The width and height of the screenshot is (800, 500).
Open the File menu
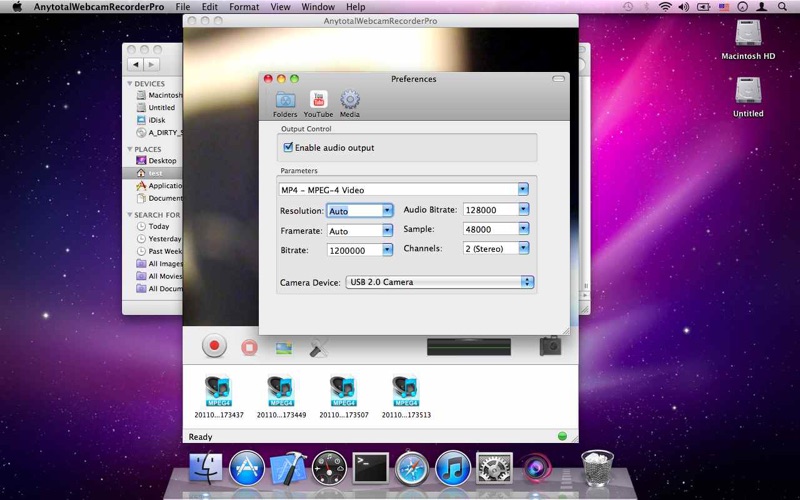click(x=183, y=7)
